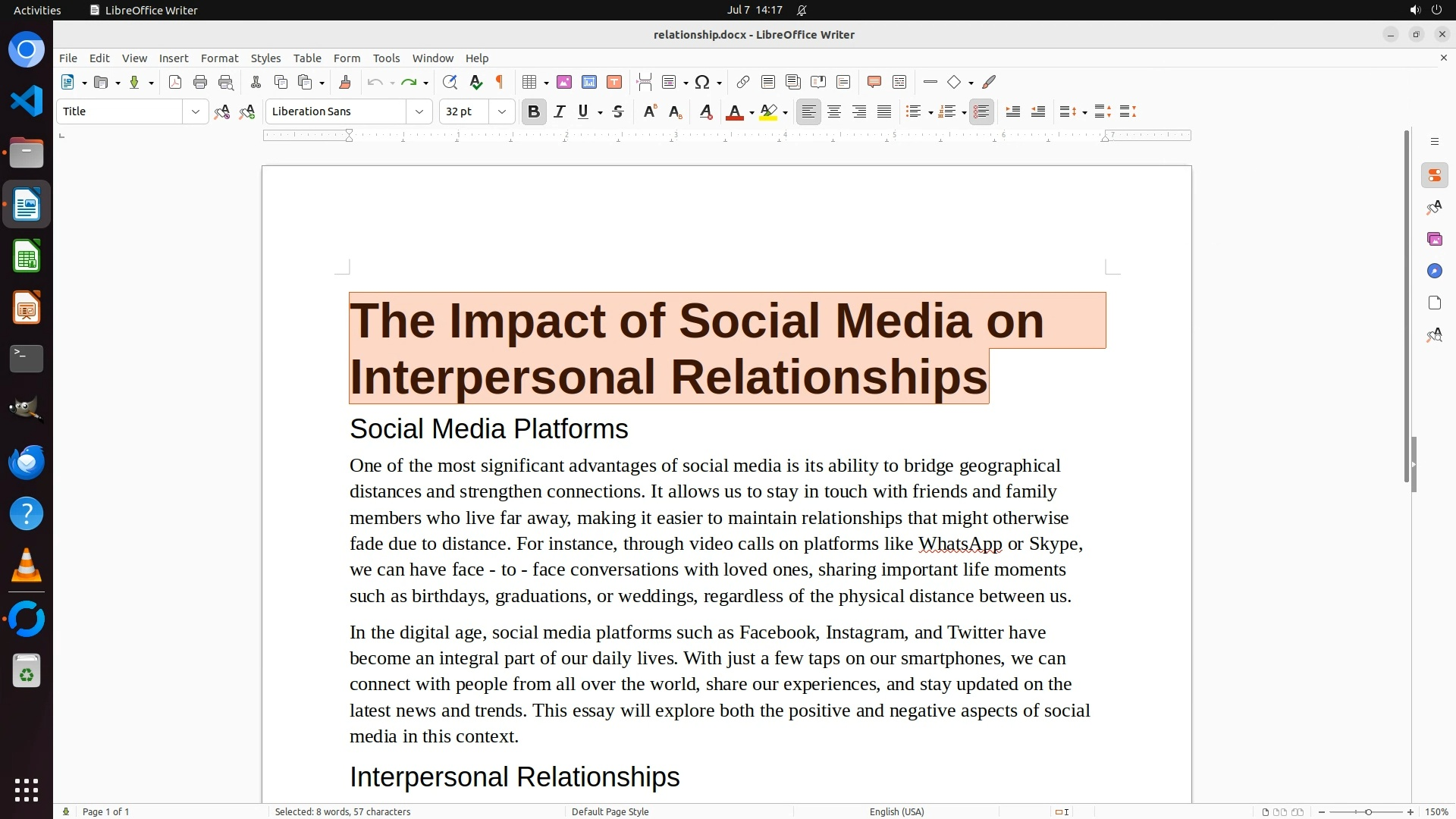Click the Clone Formatting paintbrush icon
1456x819 pixels.
click(x=345, y=83)
